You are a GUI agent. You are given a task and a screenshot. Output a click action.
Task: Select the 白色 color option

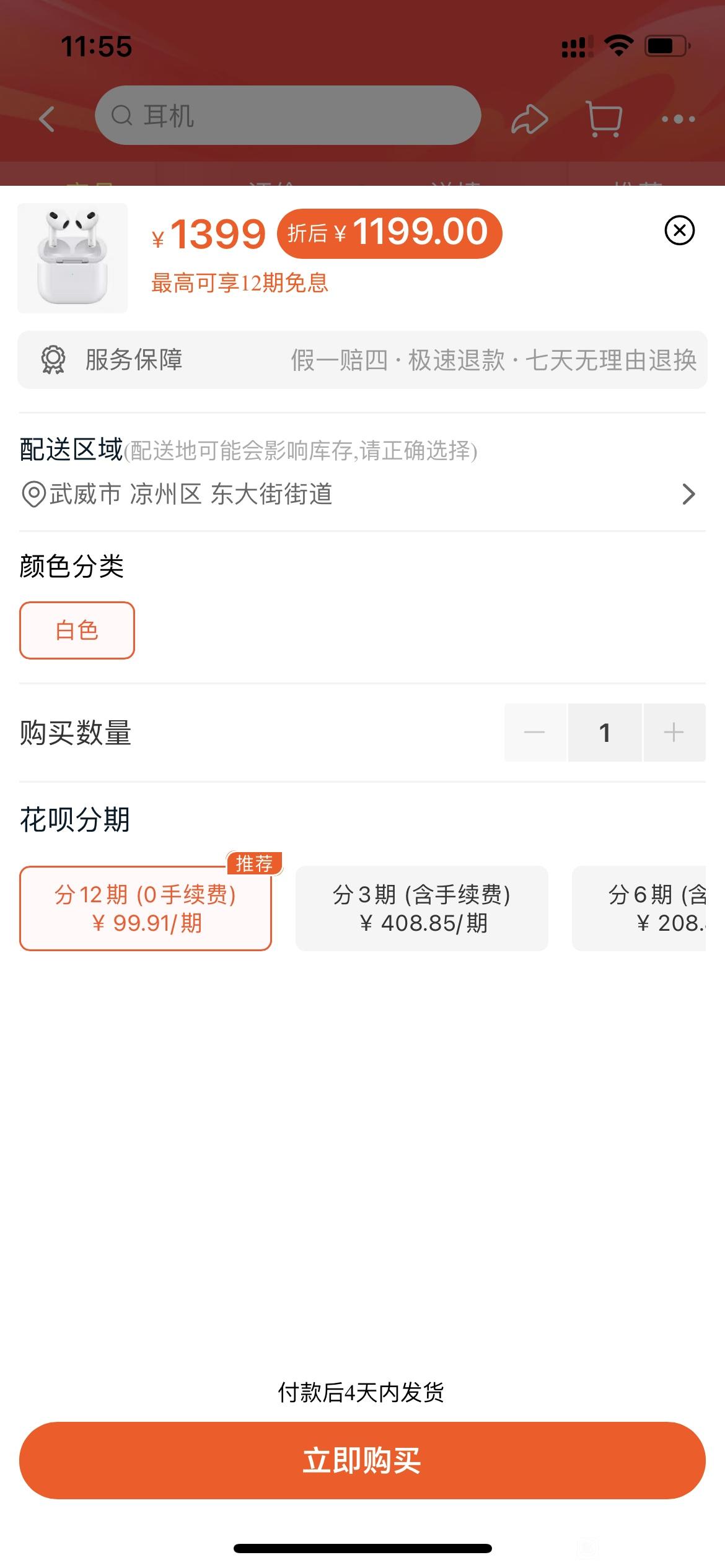point(77,630)
